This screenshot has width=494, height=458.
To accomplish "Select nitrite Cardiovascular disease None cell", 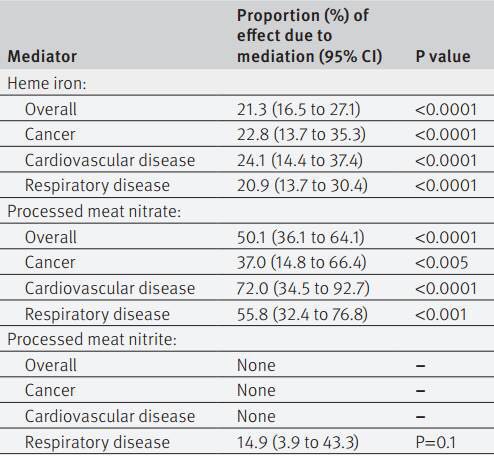I will (256, 416).
